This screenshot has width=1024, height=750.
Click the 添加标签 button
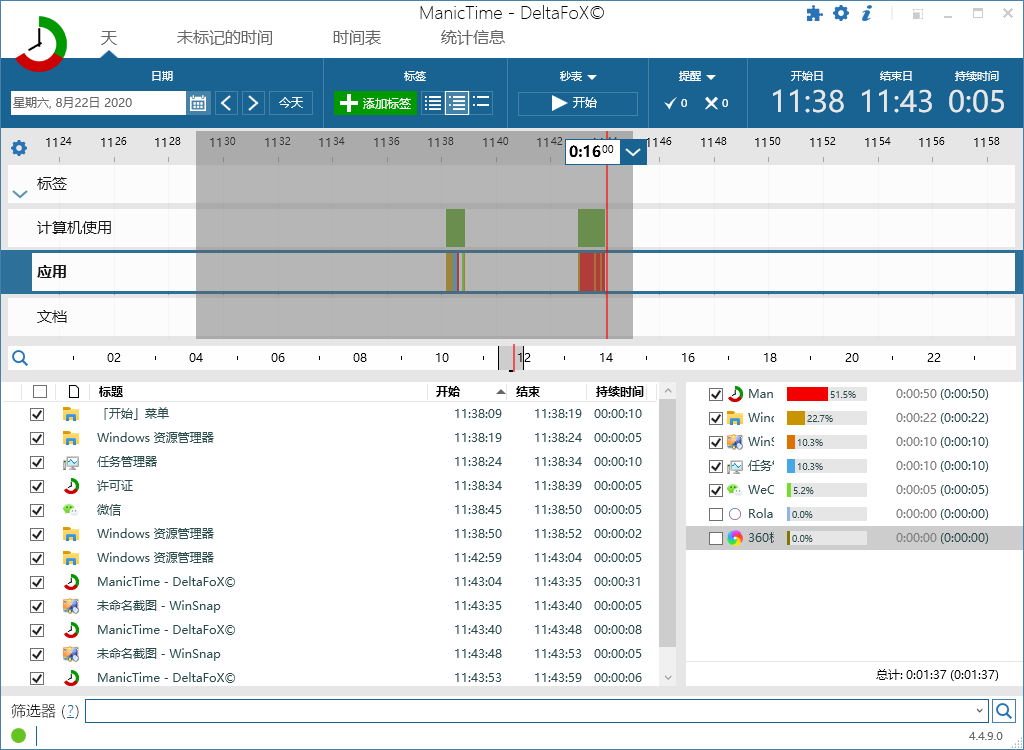click(375, 103)
